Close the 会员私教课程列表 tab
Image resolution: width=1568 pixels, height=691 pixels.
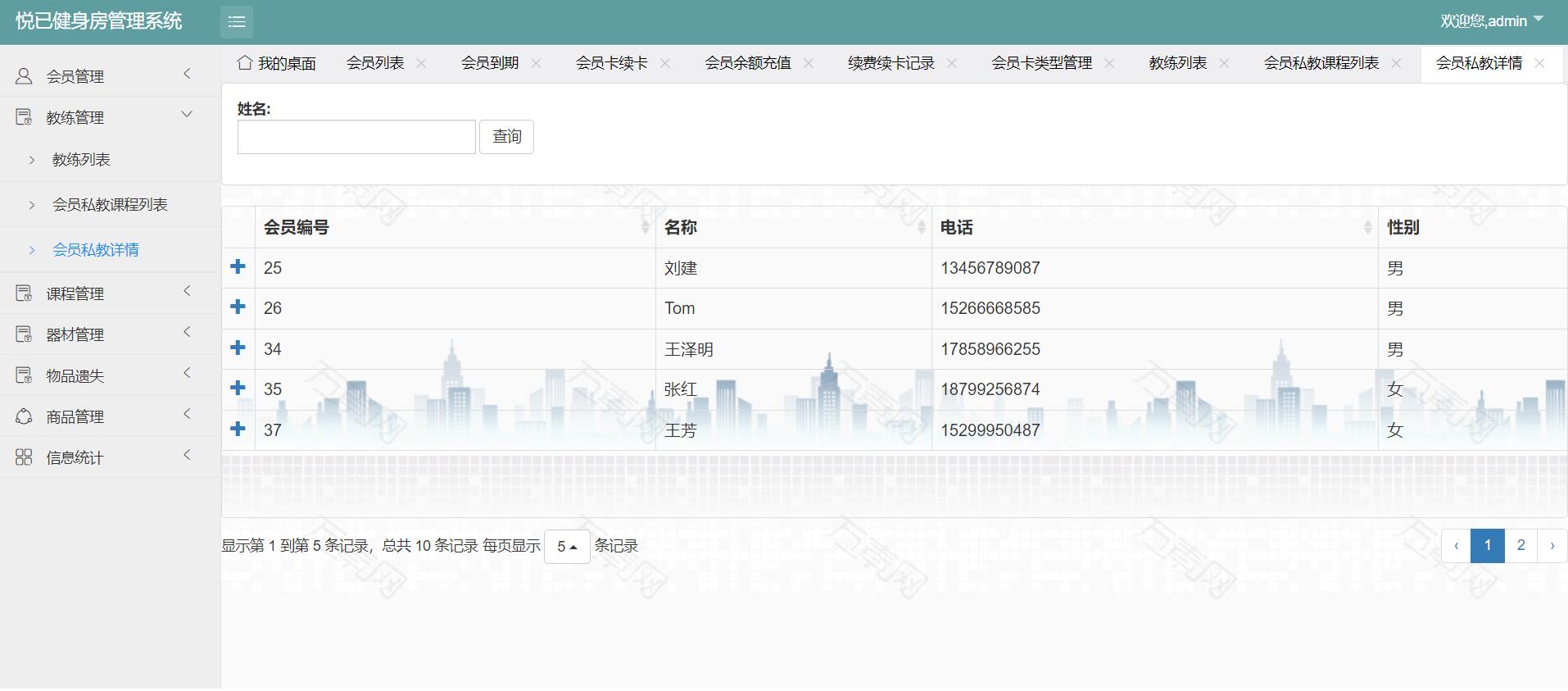click(x=1396, y=63)
